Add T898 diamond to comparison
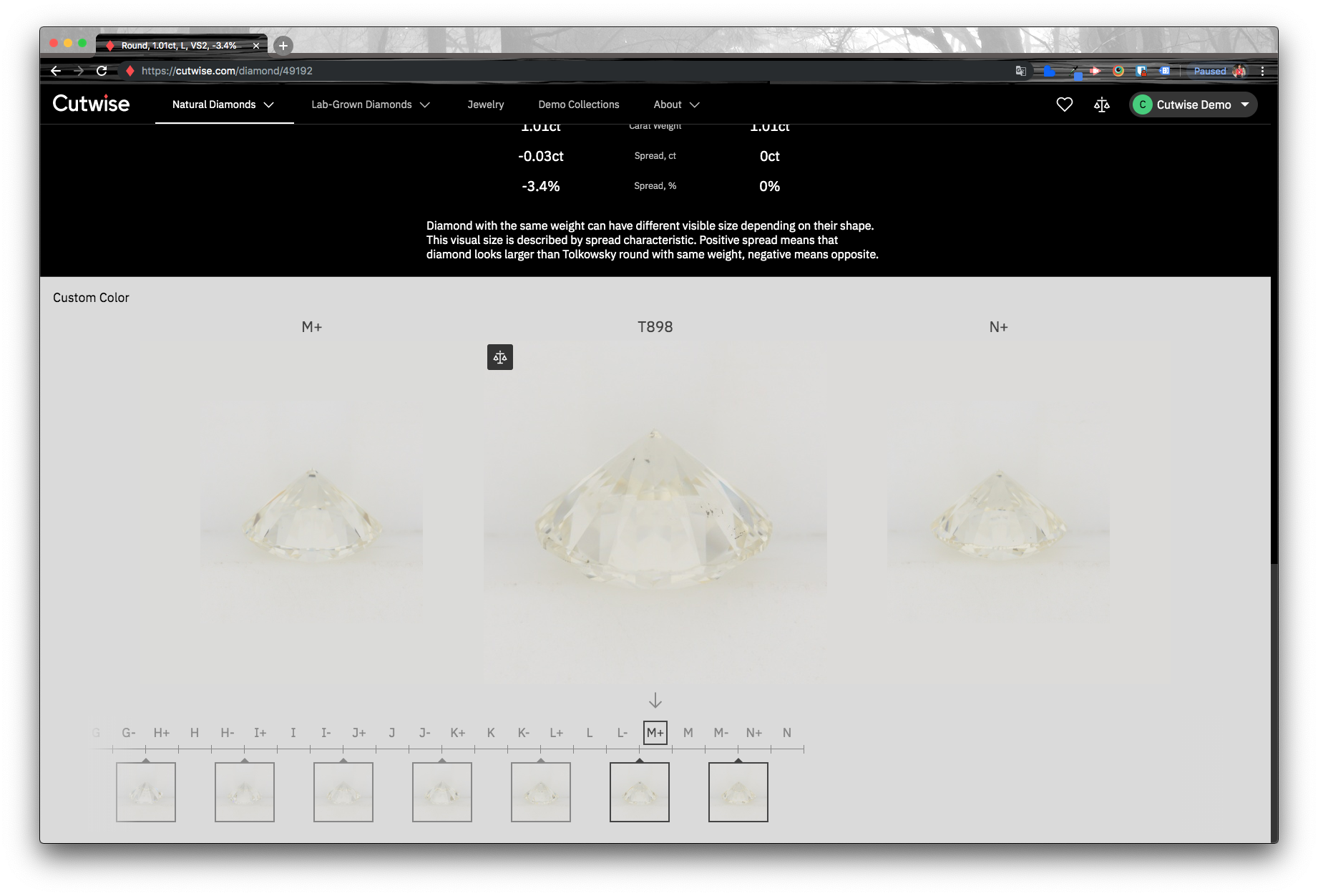The height and width of the screenshot is (896, 1318). [x=500, y=357]
